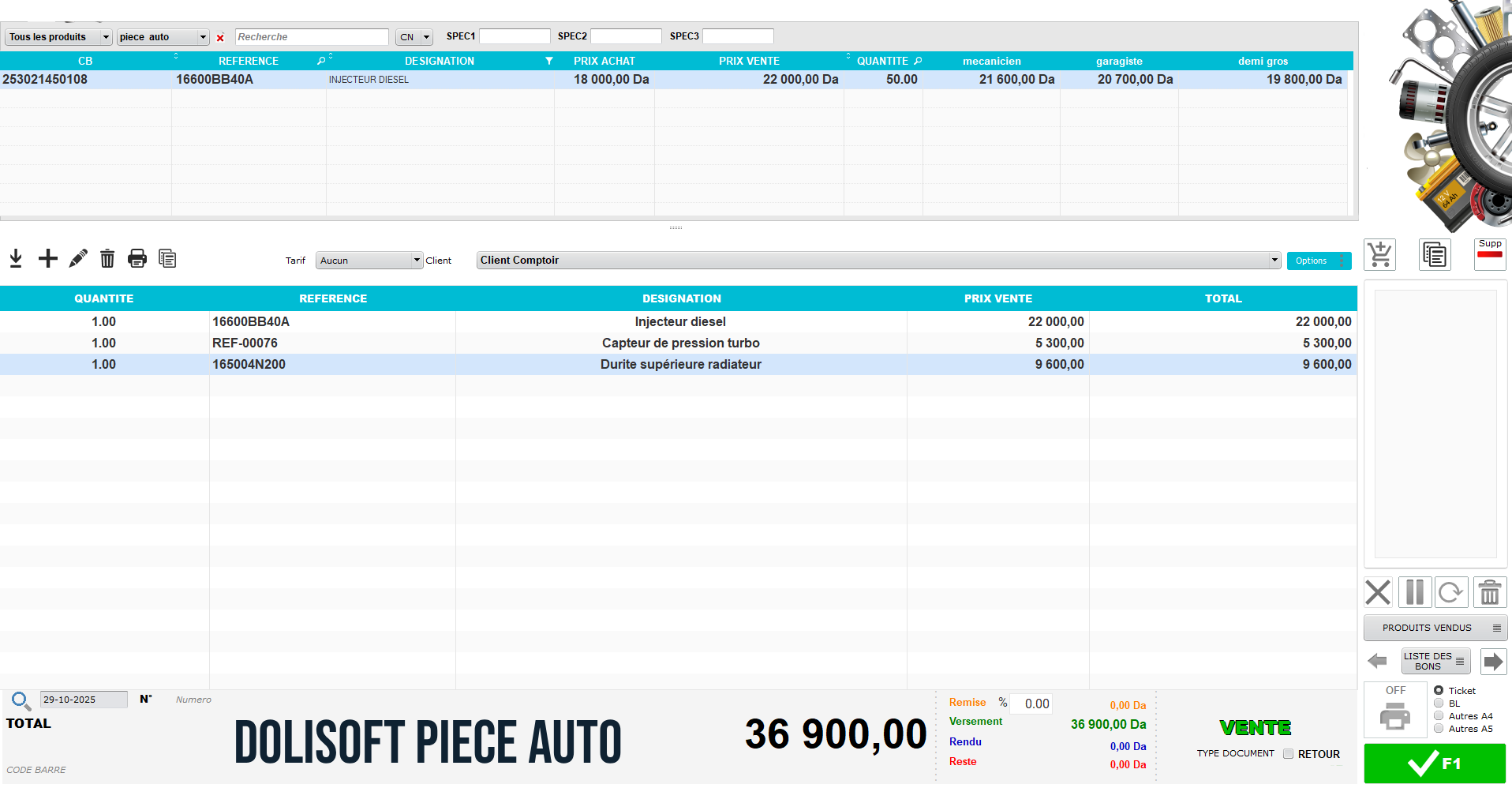Click the shopping cart add icon
The image size is (1512, 788).
[1379, 255]
